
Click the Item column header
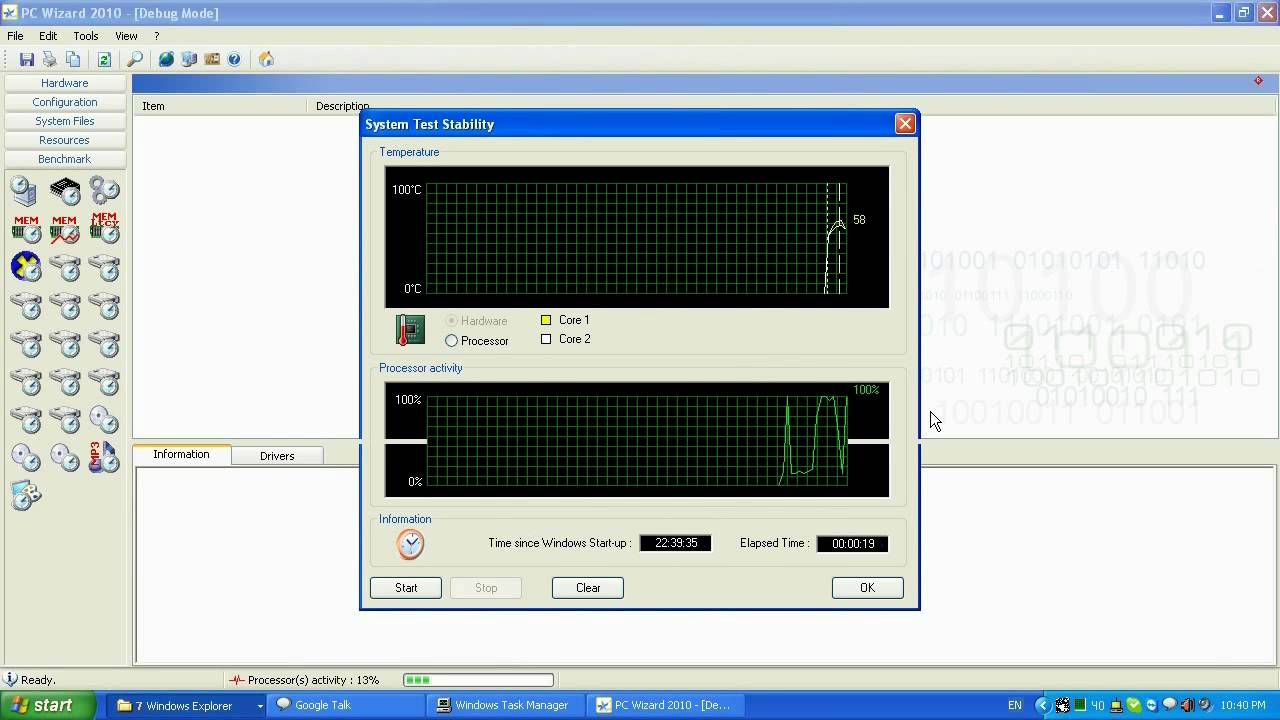click(x=221, y=106)
